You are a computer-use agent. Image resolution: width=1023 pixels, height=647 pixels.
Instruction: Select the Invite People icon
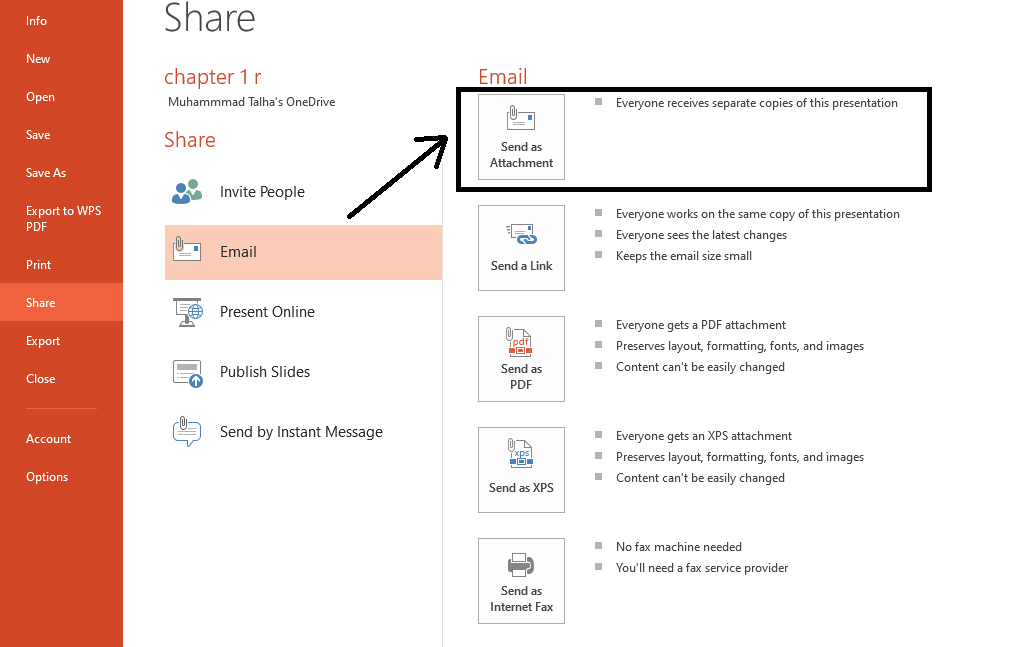187,191
